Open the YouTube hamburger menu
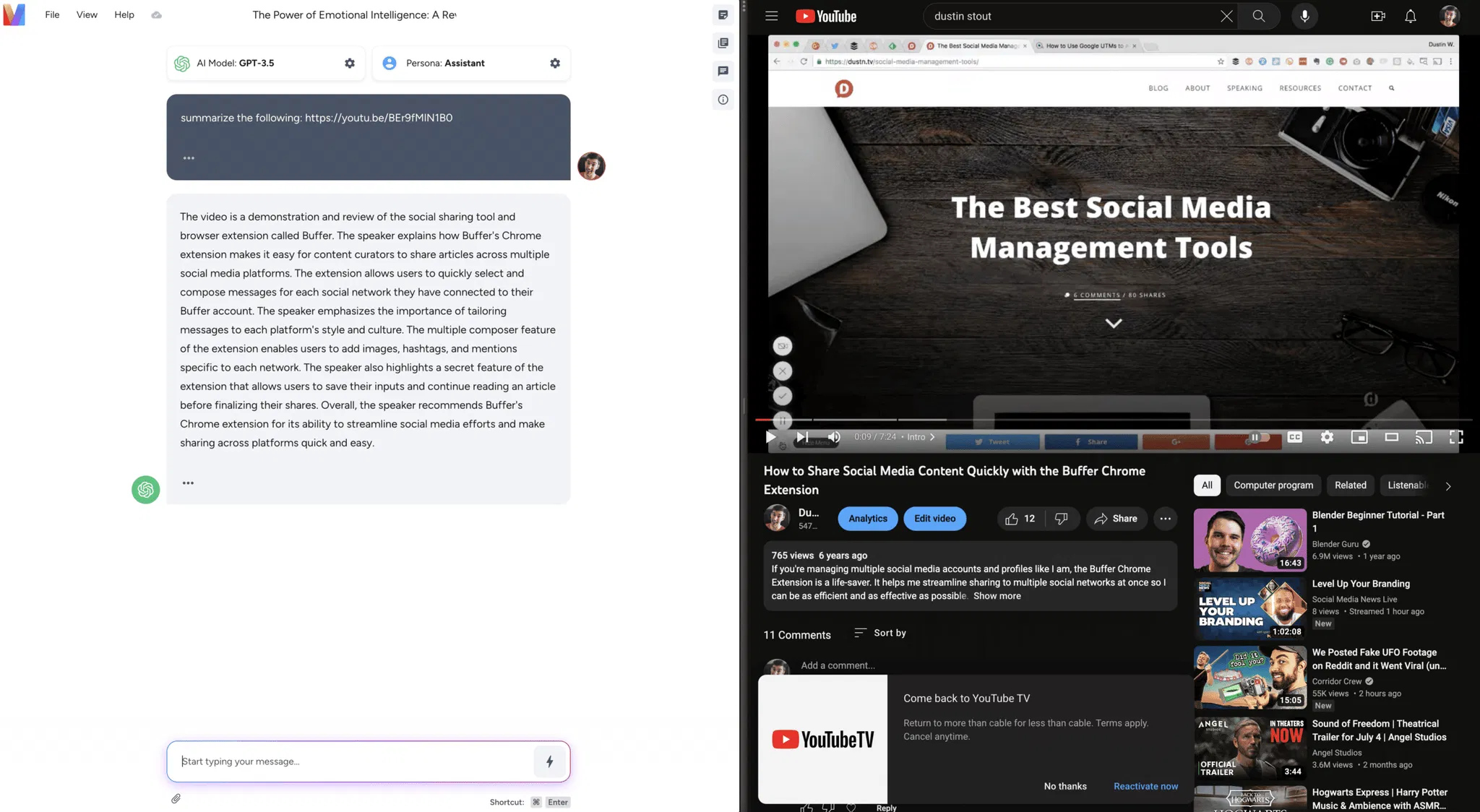Screen dimensions: 1480x812 point(772,16)
